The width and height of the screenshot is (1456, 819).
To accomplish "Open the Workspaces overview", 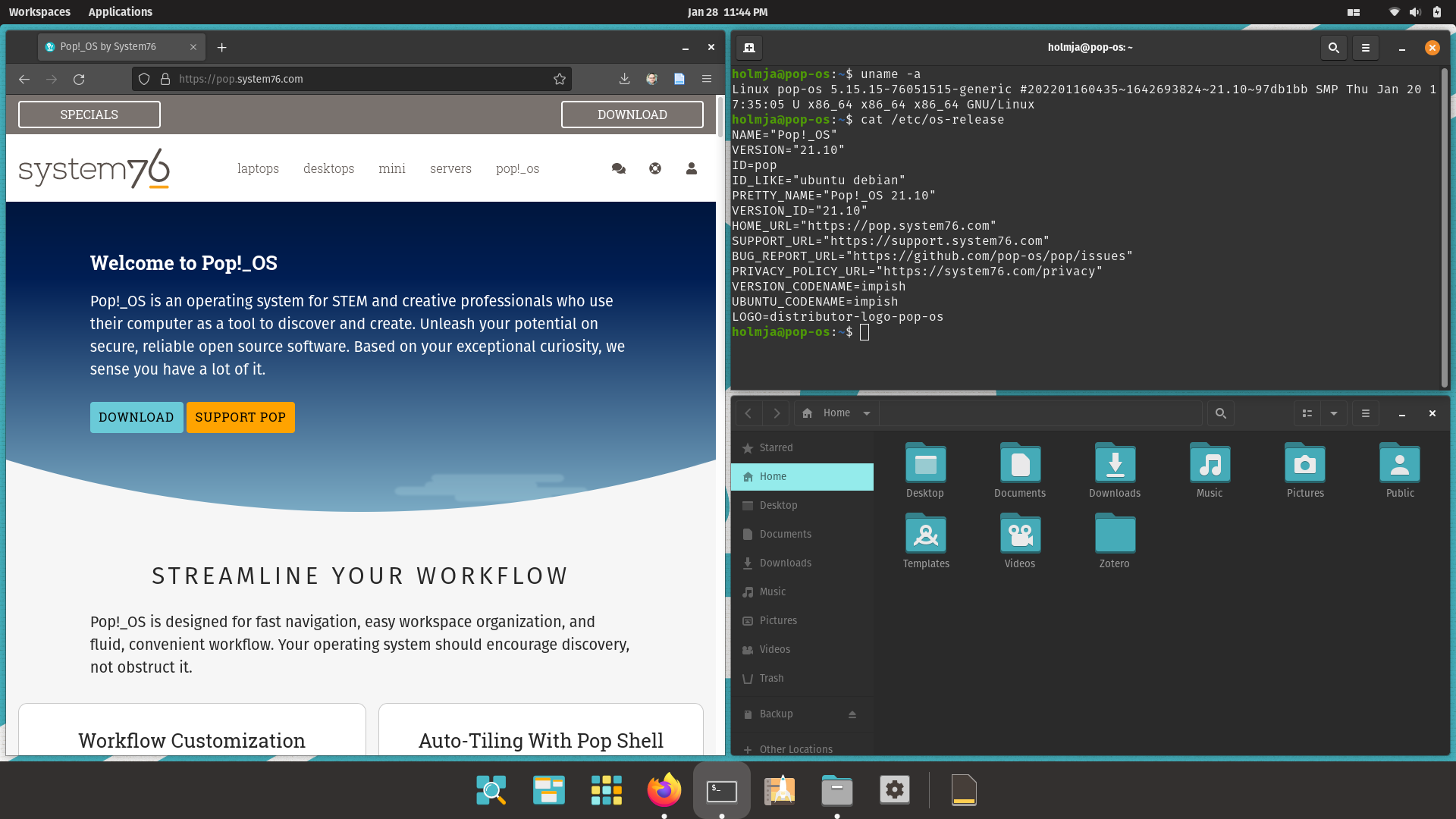I will coord(39,12).
